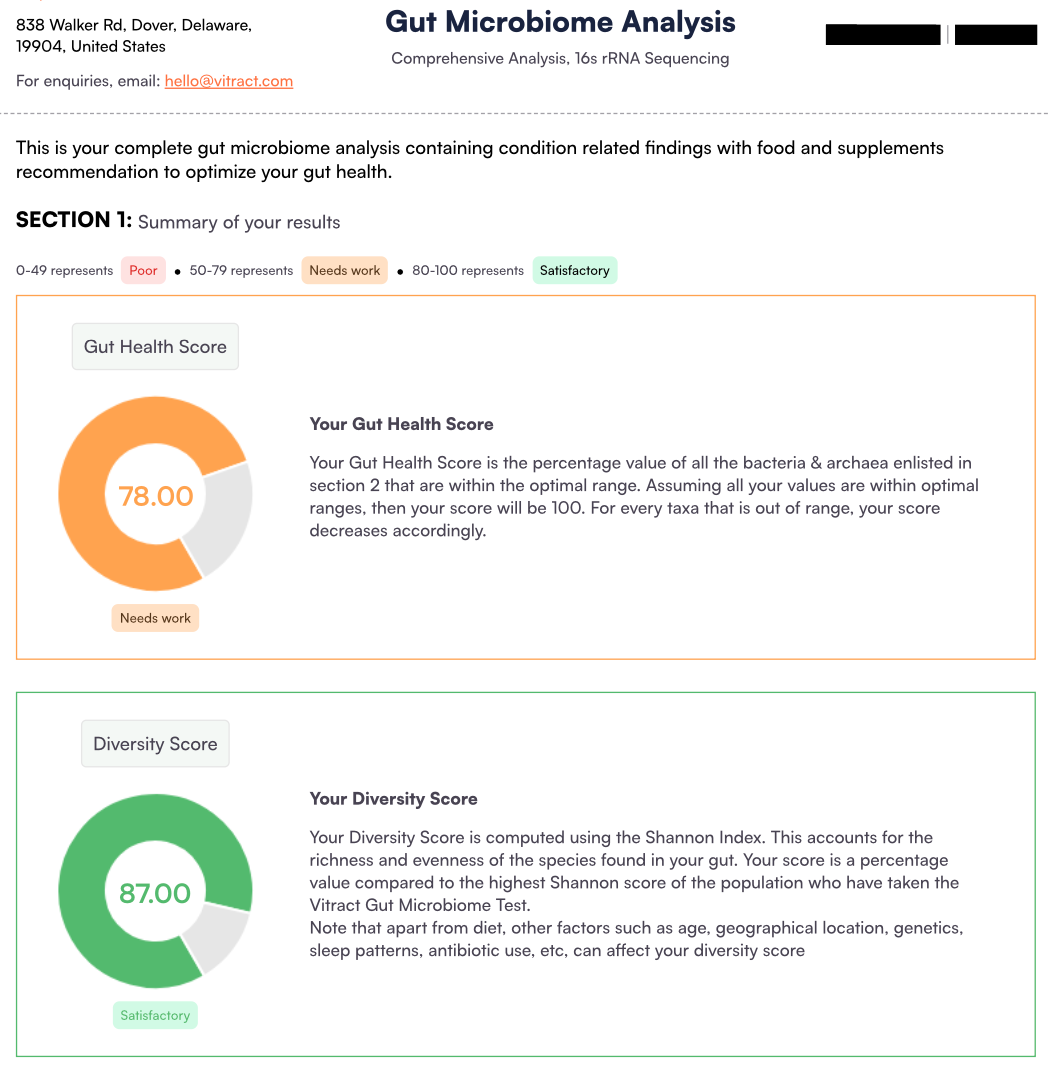The height and width of the screenshot is (1076, 1050).
Task: Click the Satisfactory badge below the green chart
Action: click(155, 1015)
